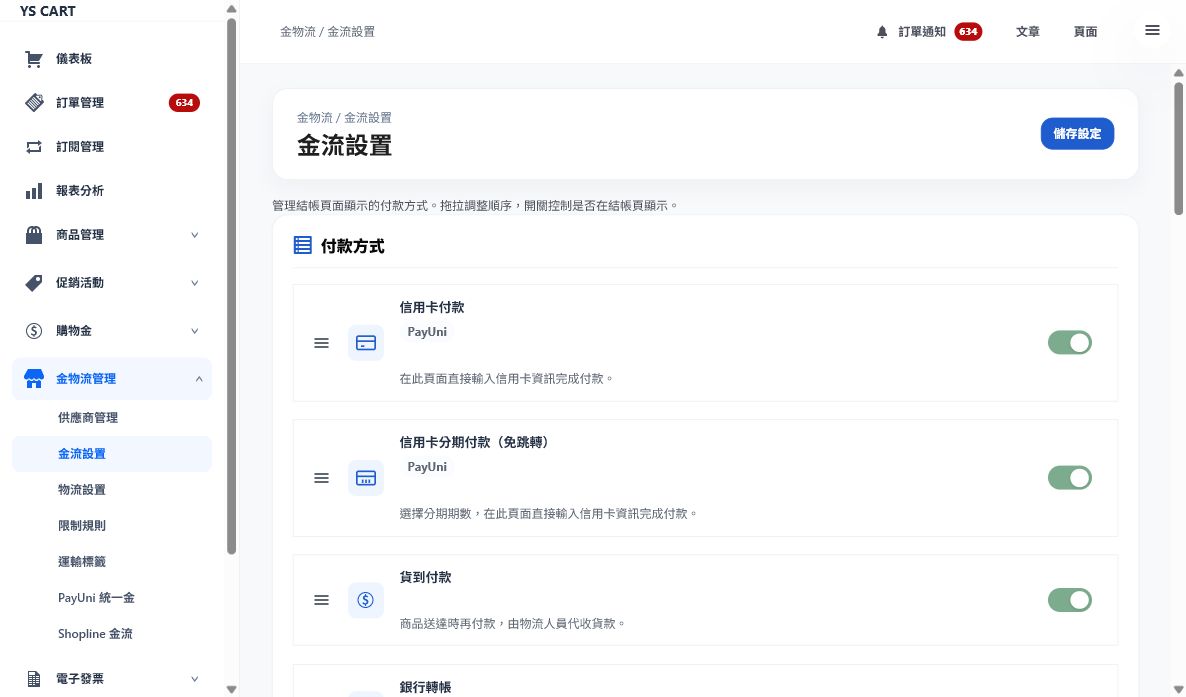Select Shopline 金流 submenu item

[112, 633]
